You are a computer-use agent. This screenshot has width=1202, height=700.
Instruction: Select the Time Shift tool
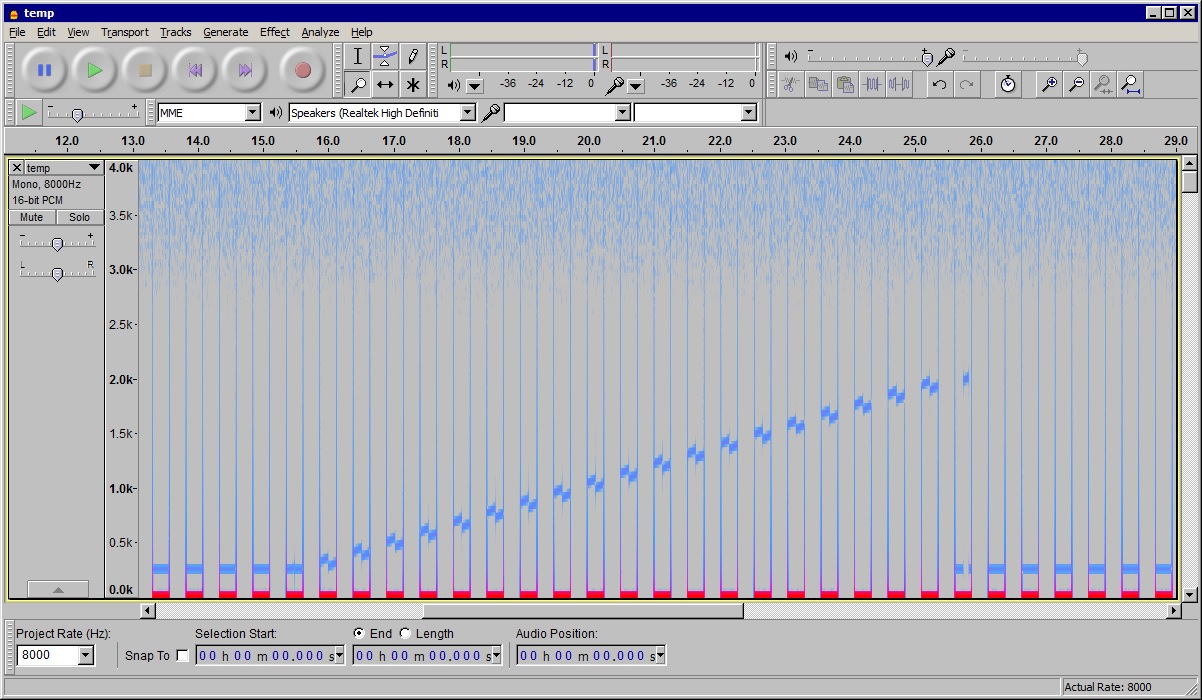[385, 85]
